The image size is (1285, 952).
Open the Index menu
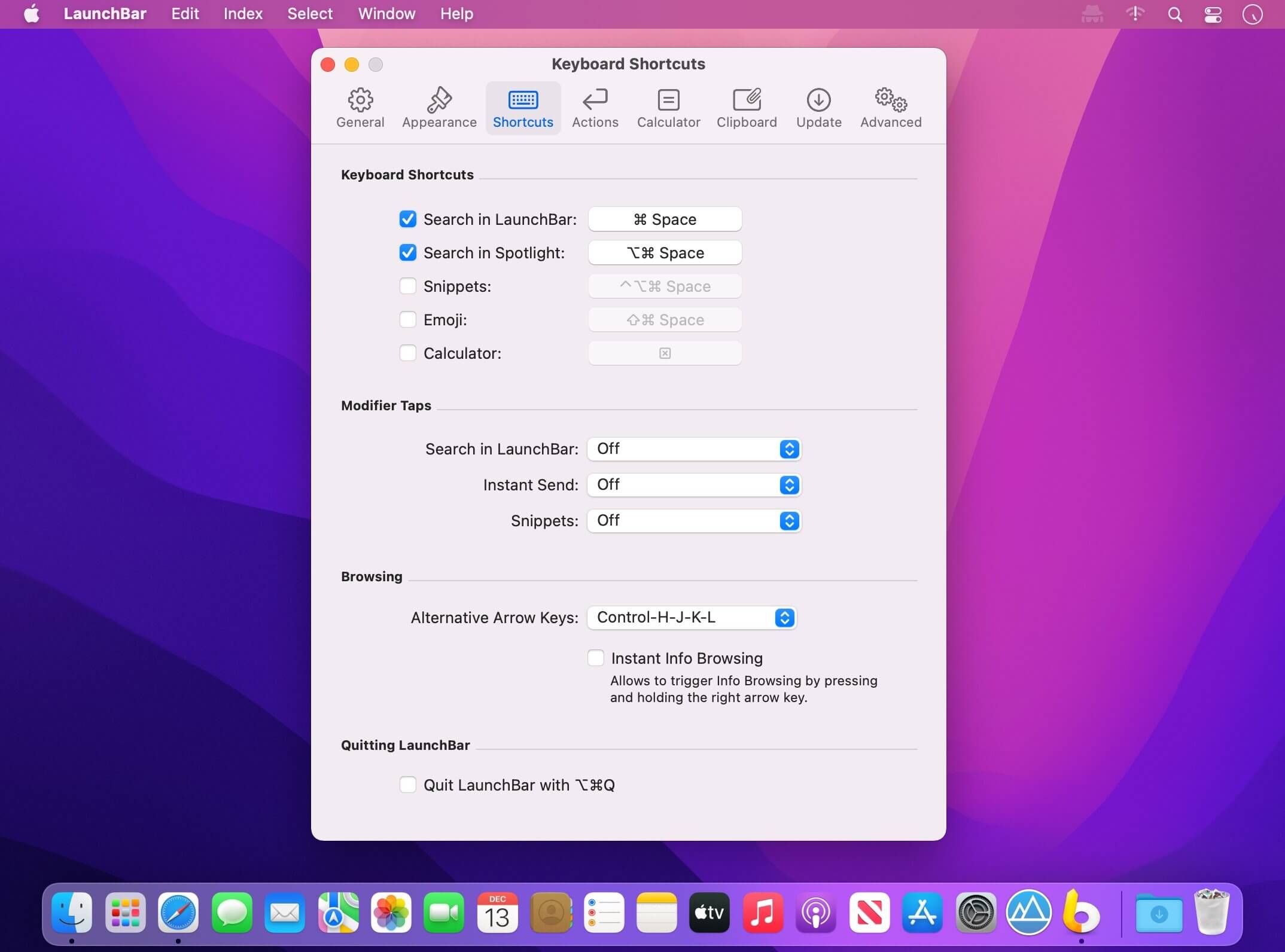point(243,14)
